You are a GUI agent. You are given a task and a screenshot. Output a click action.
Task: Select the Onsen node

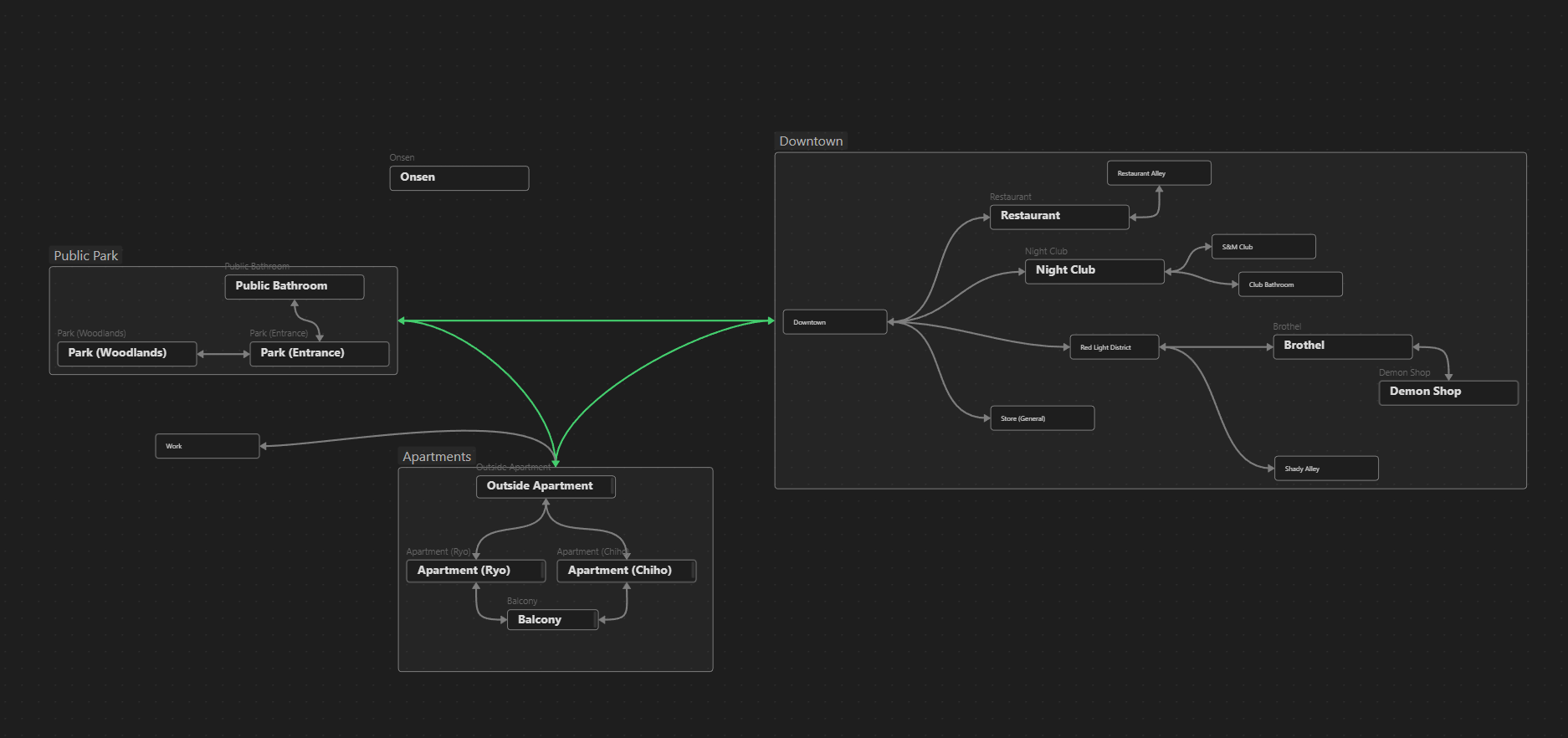(459, 177)
